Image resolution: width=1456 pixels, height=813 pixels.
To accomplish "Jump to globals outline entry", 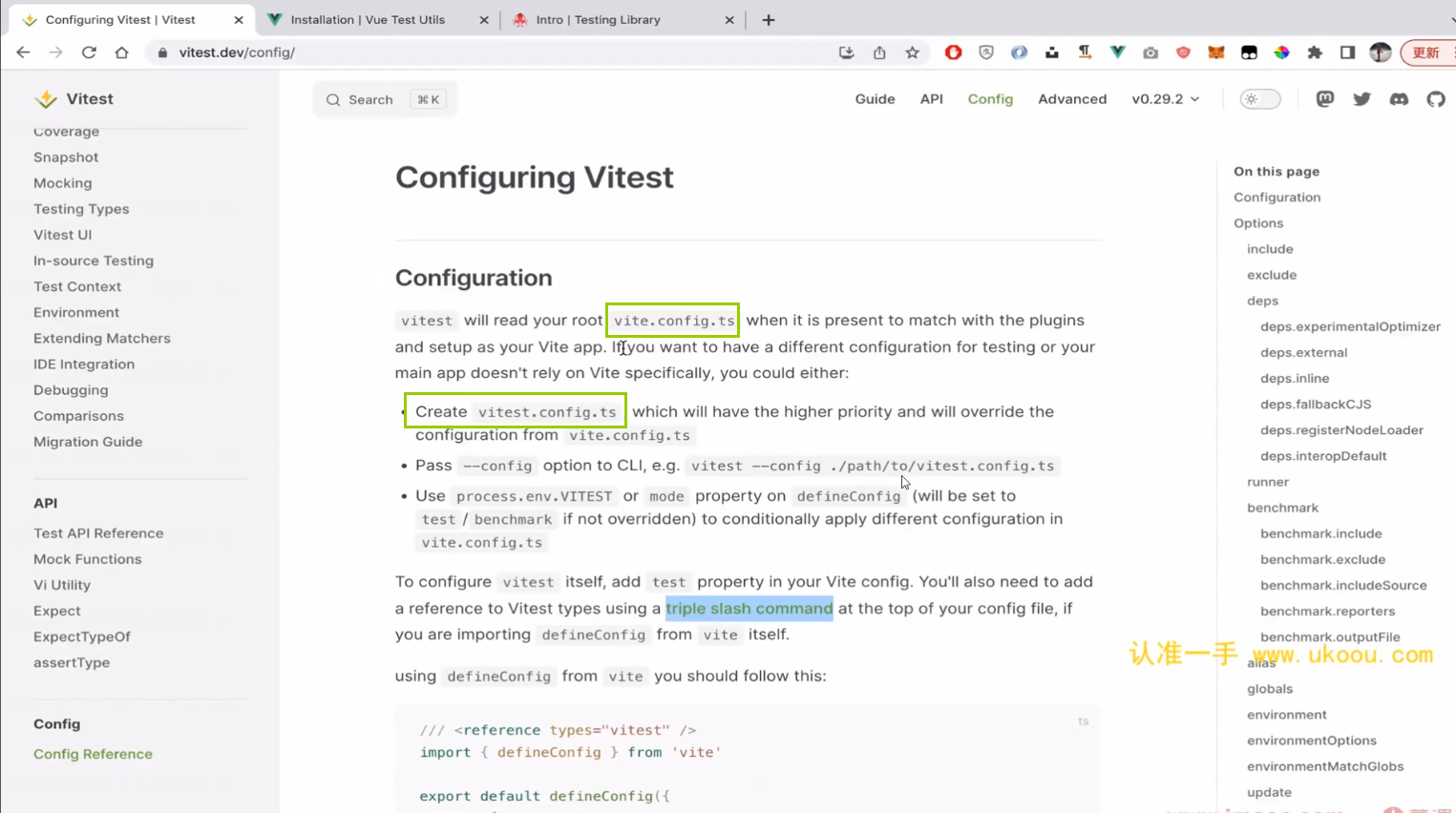I will [1270, 689].
